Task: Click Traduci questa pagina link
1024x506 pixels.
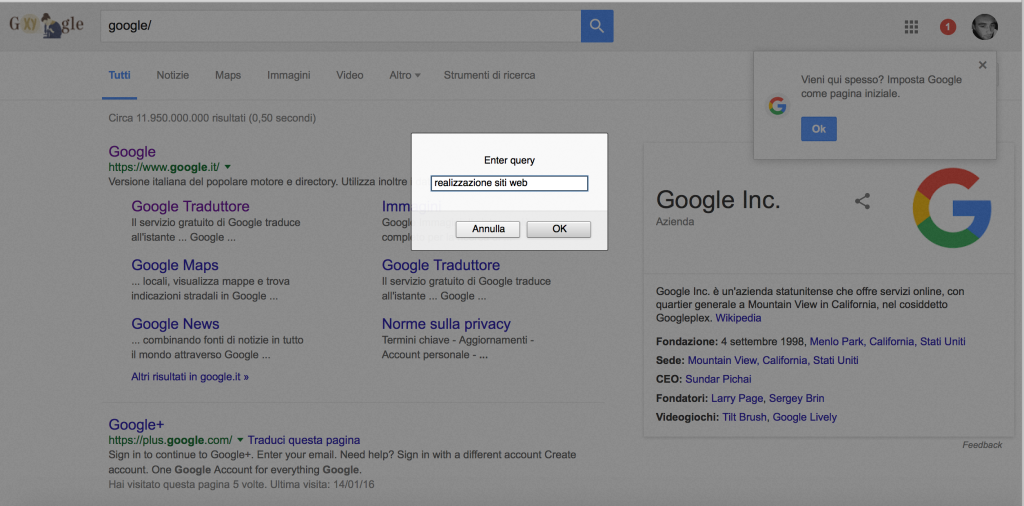Action: pyautogui.click(x=304, y=440)
